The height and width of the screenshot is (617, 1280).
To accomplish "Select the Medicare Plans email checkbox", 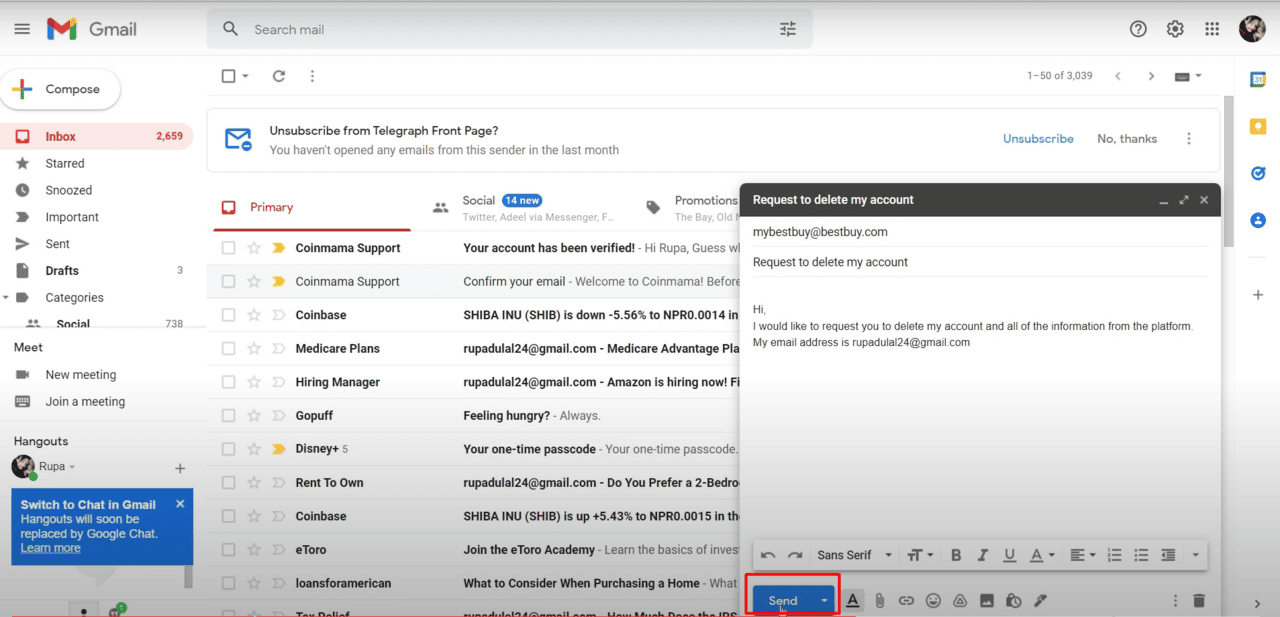I will coord(229,349).
